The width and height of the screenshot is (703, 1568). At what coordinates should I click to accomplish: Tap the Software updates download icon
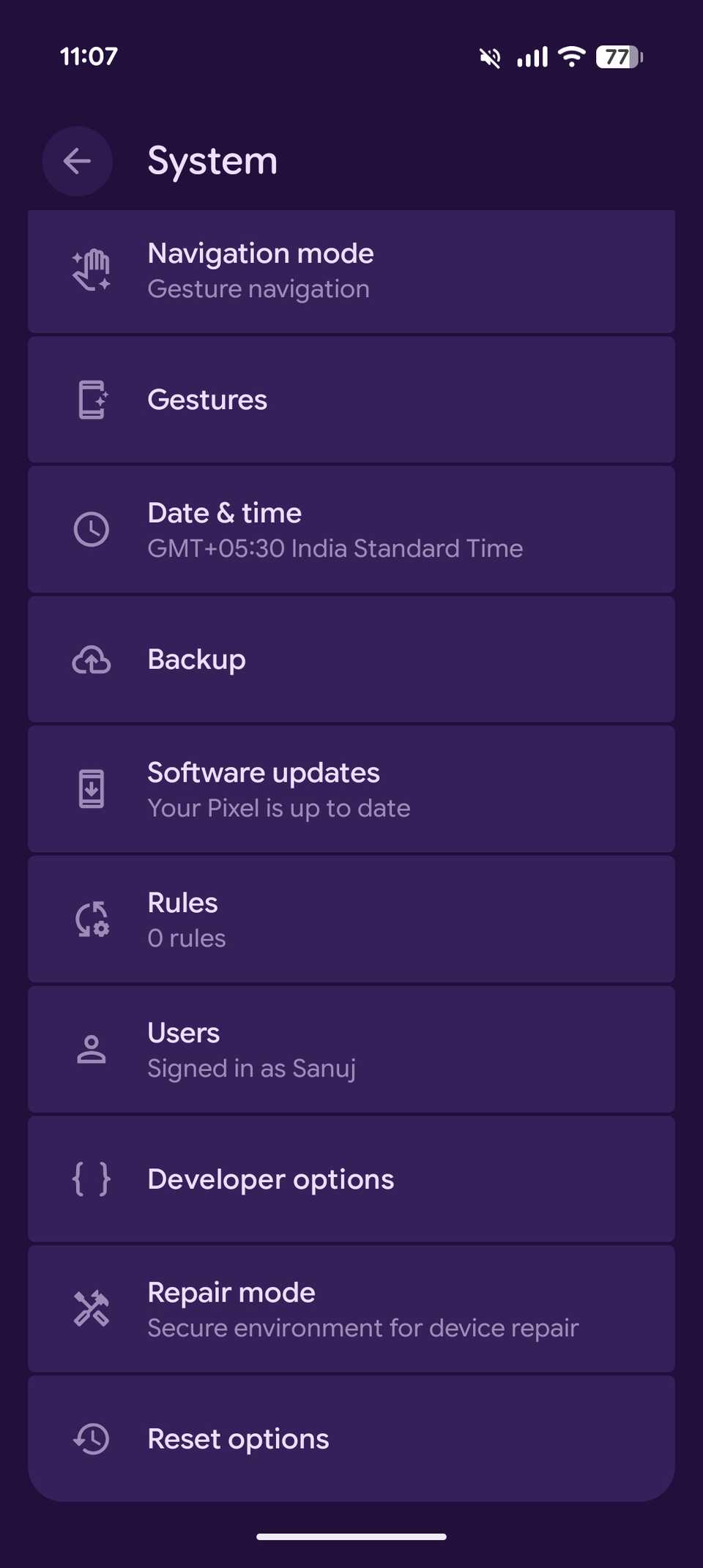[92, 789]
